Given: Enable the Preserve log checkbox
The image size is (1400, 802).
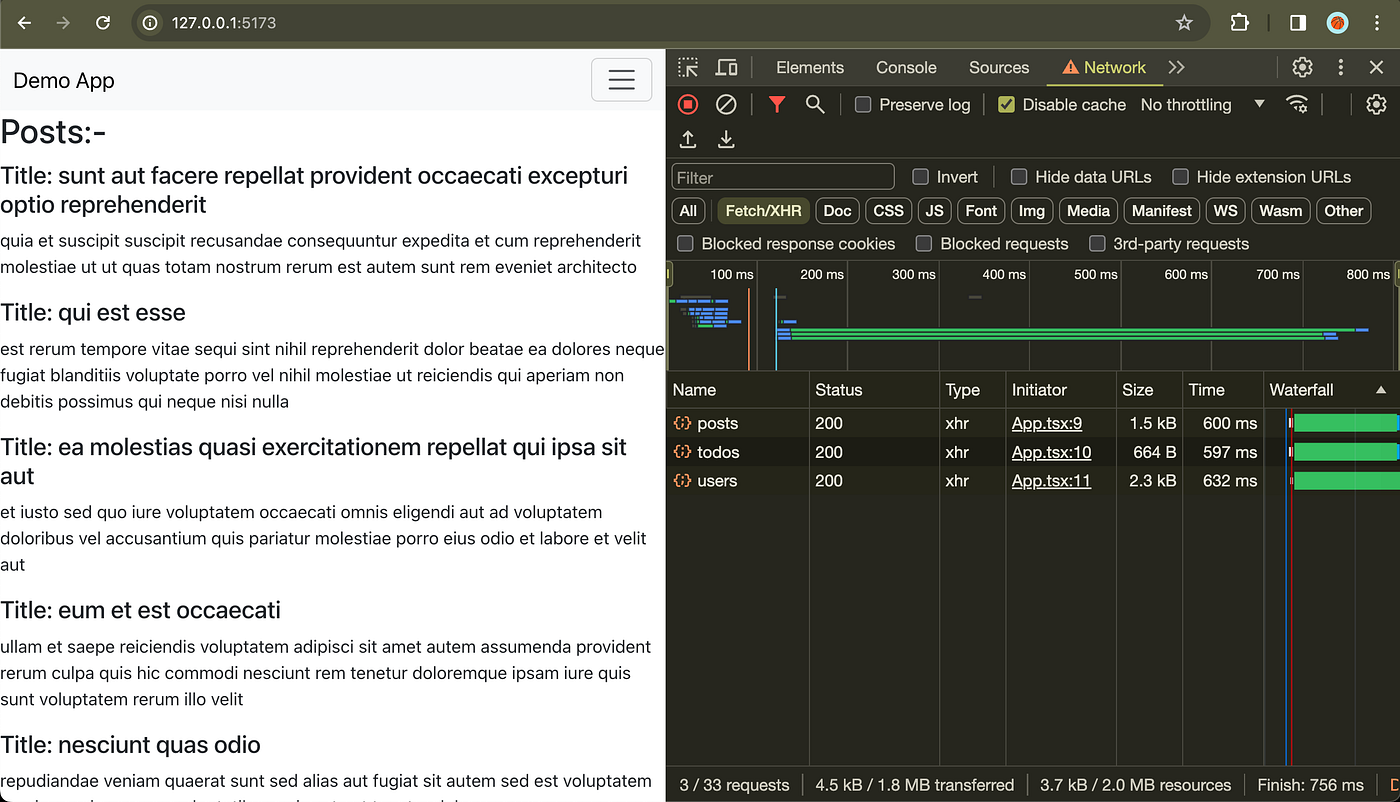Looking at the screenshot, I should 863,105.
